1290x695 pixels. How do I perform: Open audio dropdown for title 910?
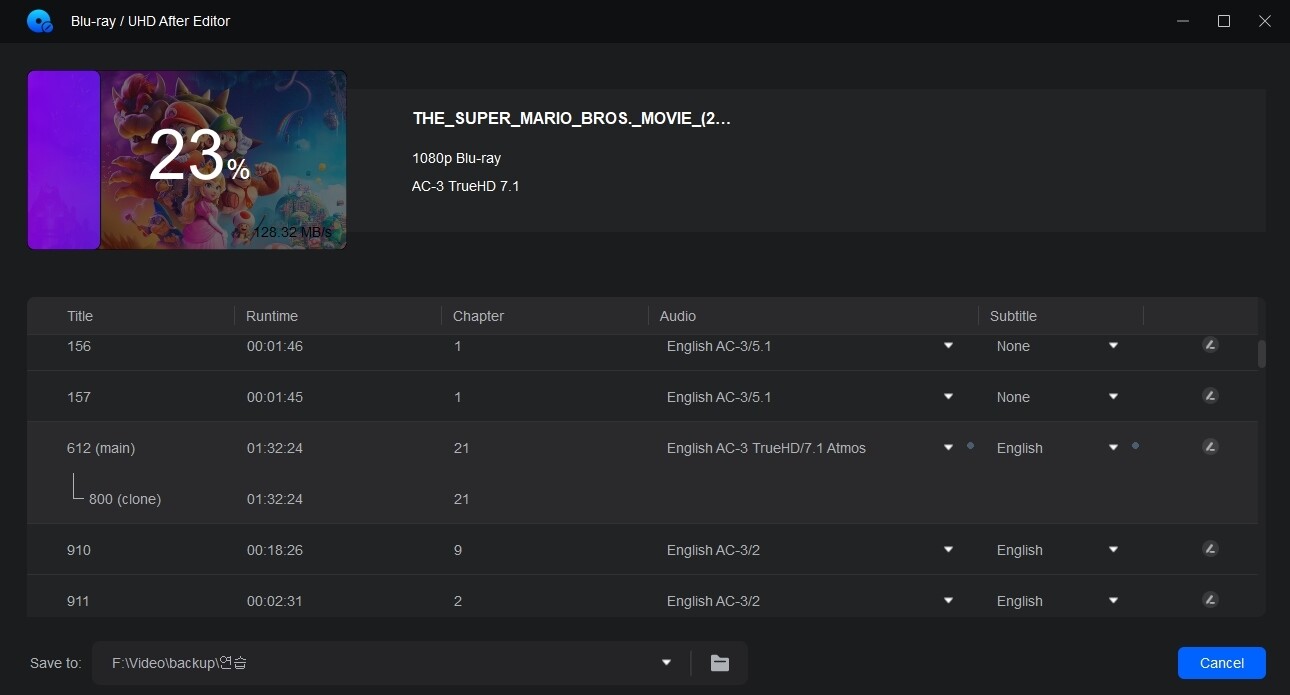tap(948, 550)
